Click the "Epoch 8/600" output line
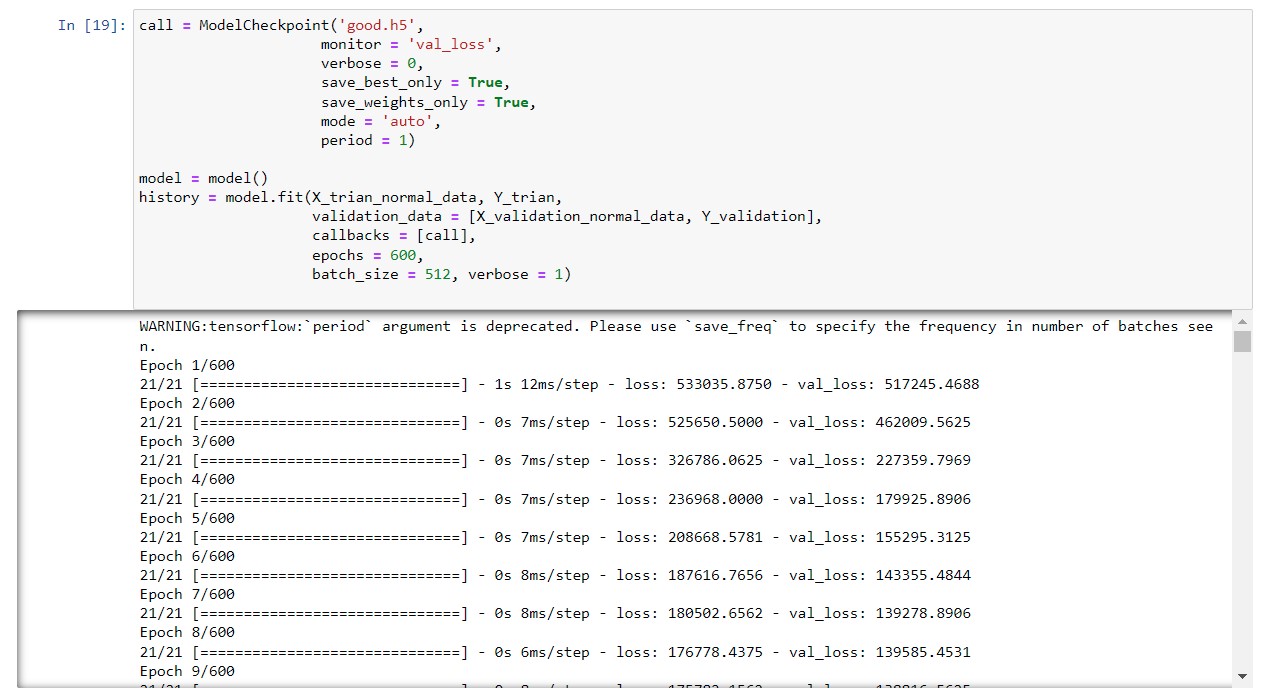Image resolution: width=1266 pixels, height=698 pixels. click(x=187, y=632)
